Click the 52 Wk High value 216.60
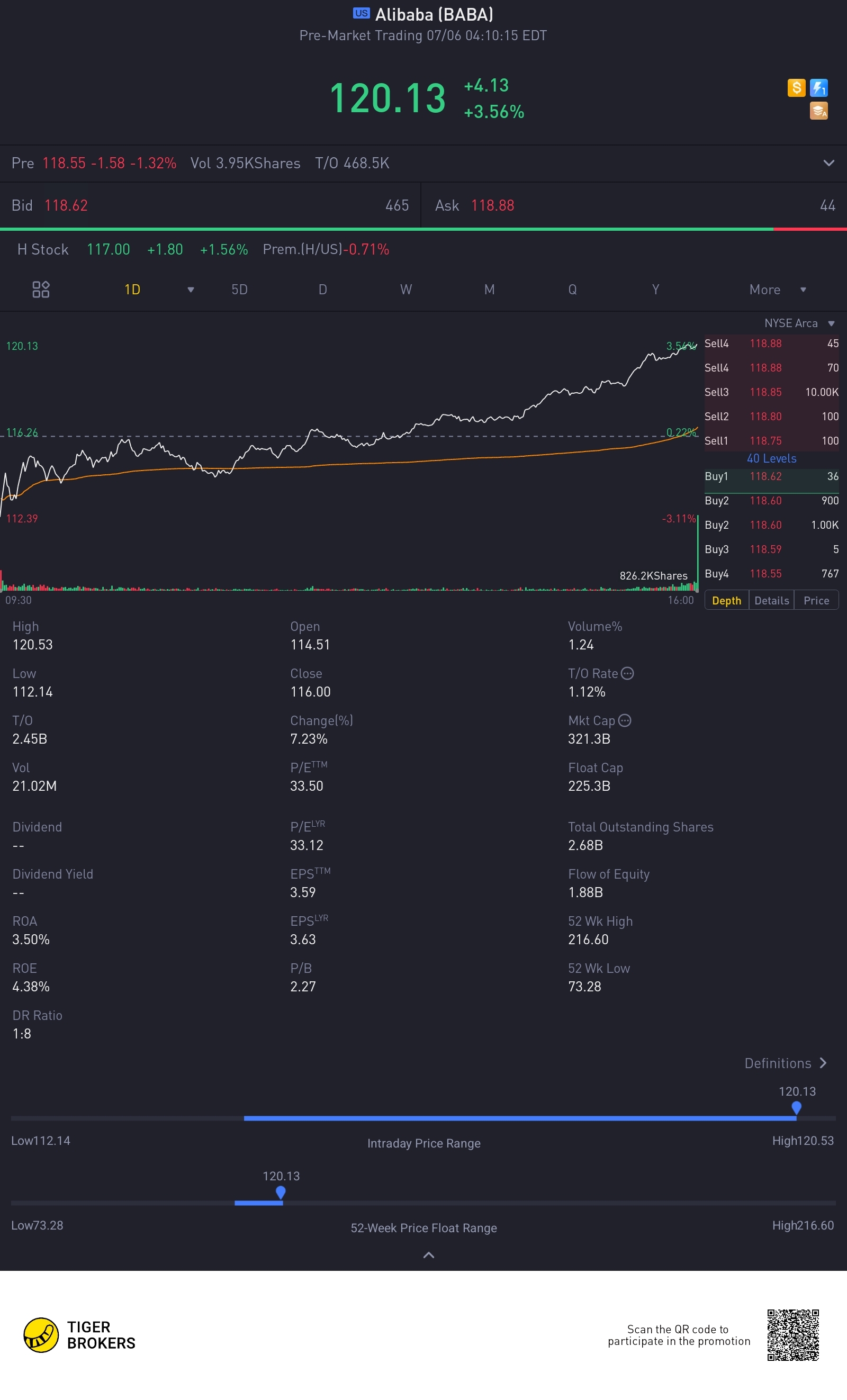The image size is (847, 1400). pyautogui.click(x=588, y=940)
